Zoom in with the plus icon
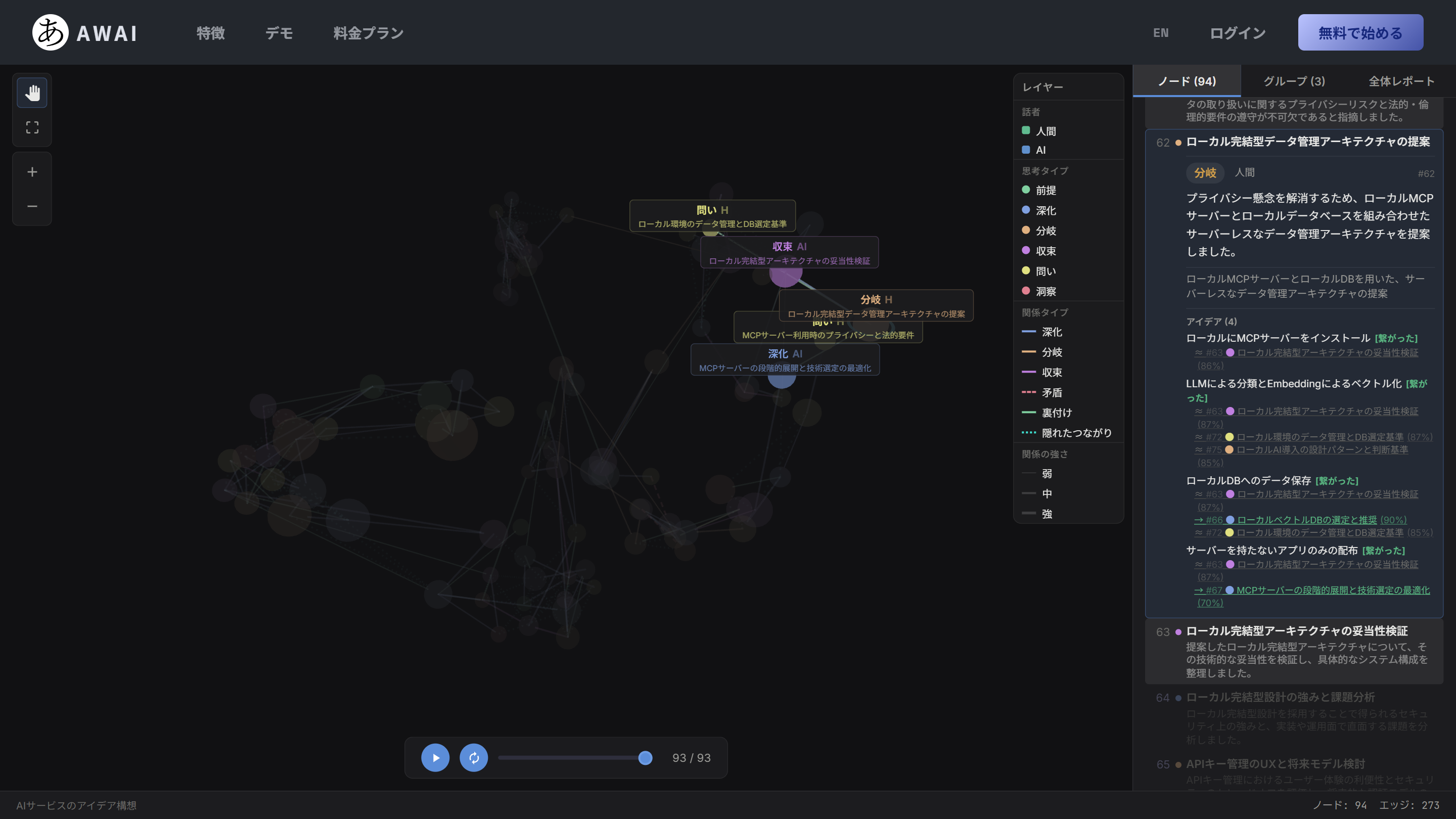Image resolution: width=1456 pixels, height=819 pixels. pyautogui.click(x=32, y=172)
